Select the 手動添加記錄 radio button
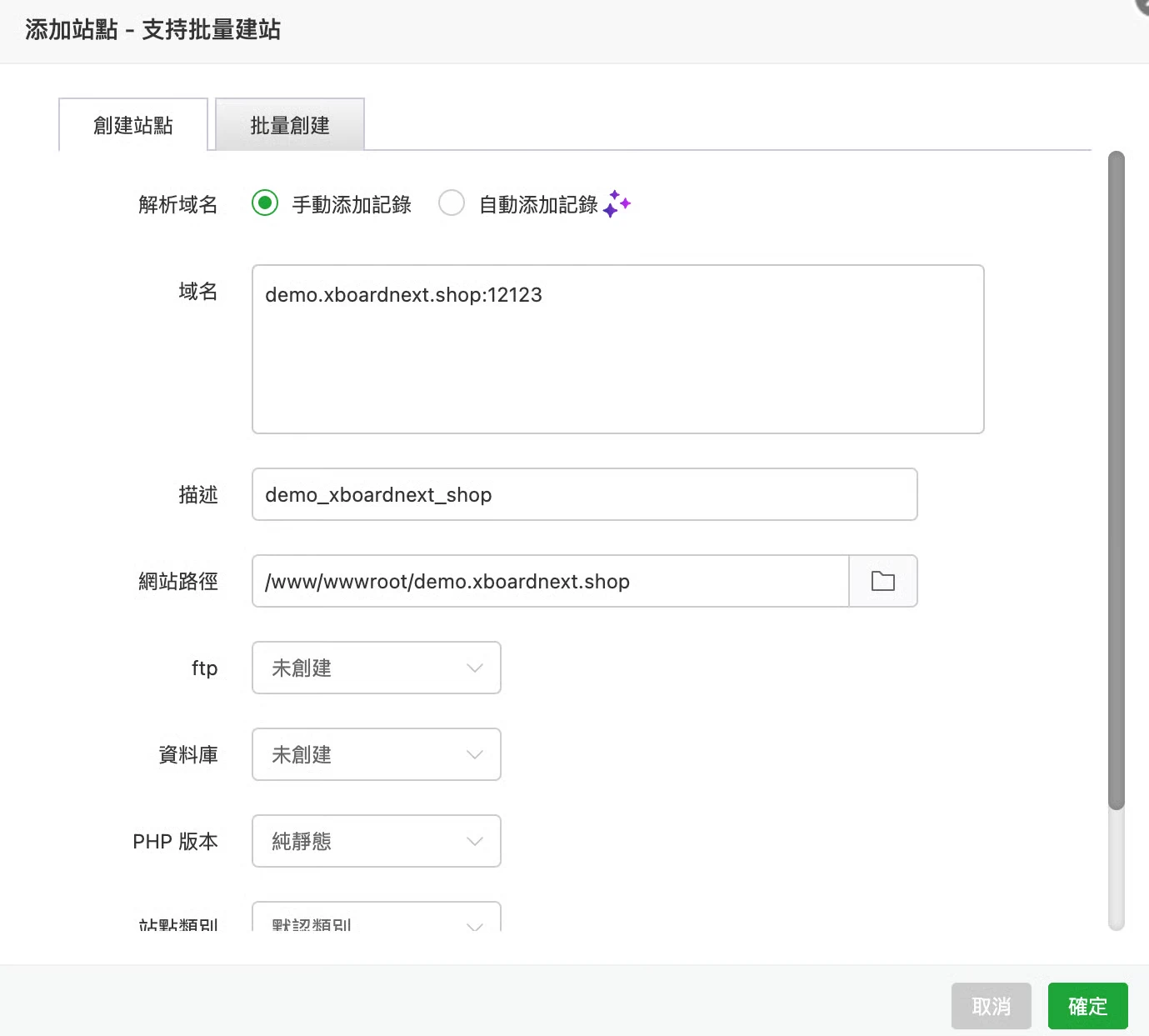The width and height of the screenshot is (1149, 1036). 264,203
